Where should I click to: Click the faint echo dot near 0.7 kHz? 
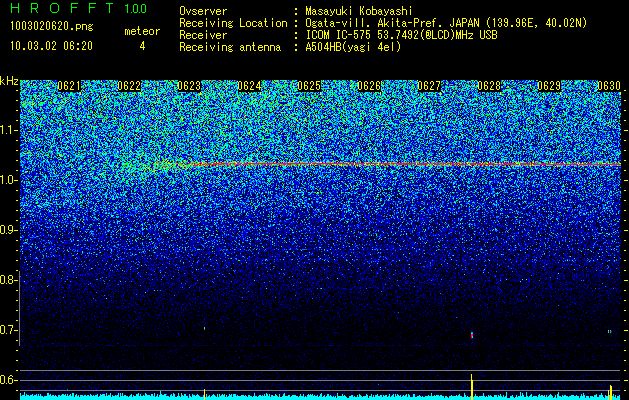pyautogui.click(x=205, y=328)
